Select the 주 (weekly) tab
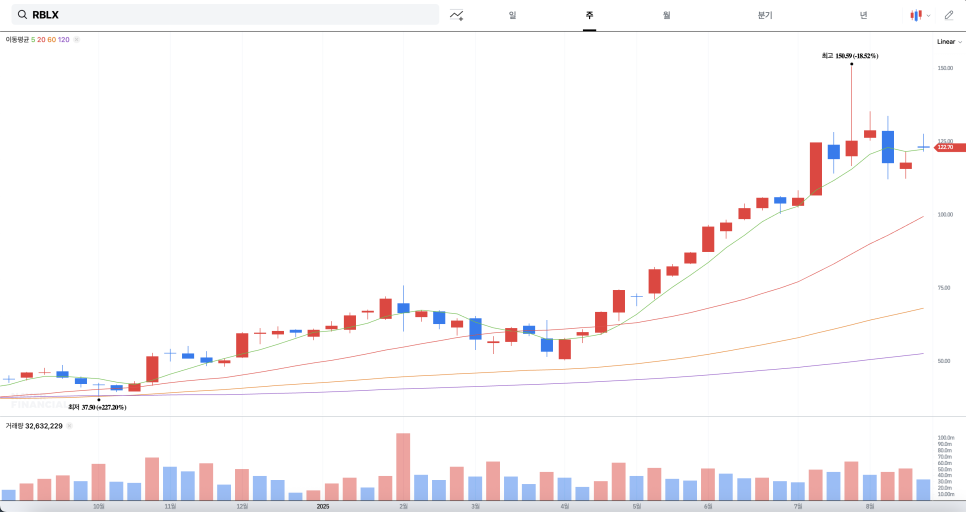The width and height of the screenshot is (966, 512). (590, 15)
